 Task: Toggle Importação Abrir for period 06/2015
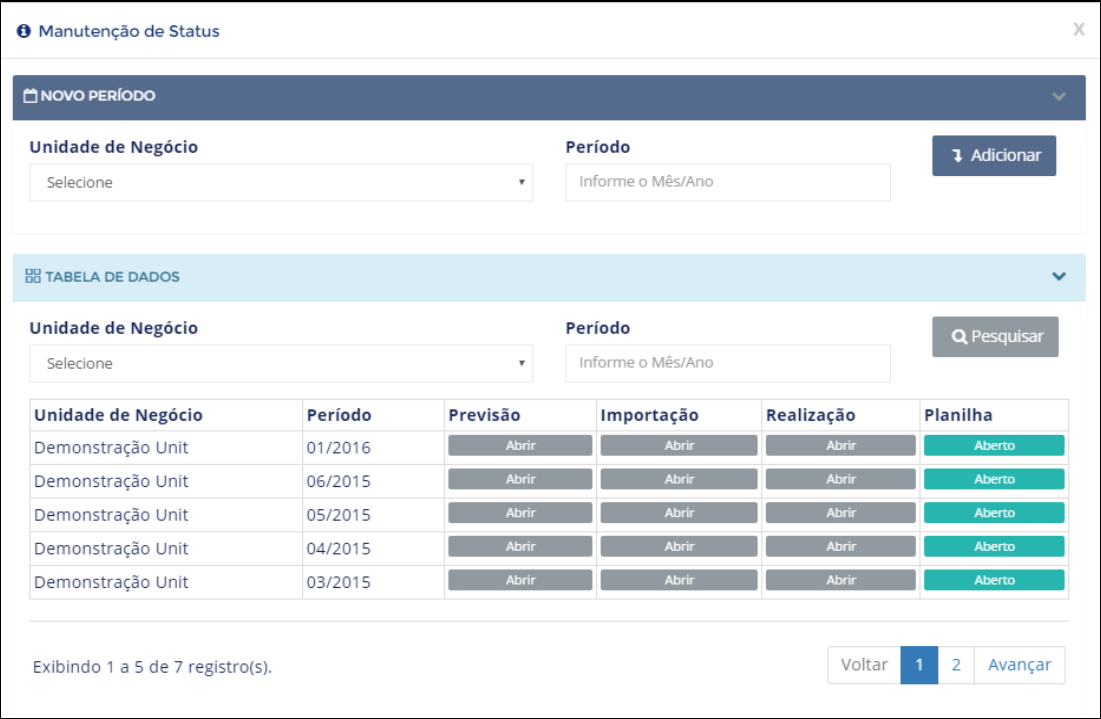click(679, 479)
